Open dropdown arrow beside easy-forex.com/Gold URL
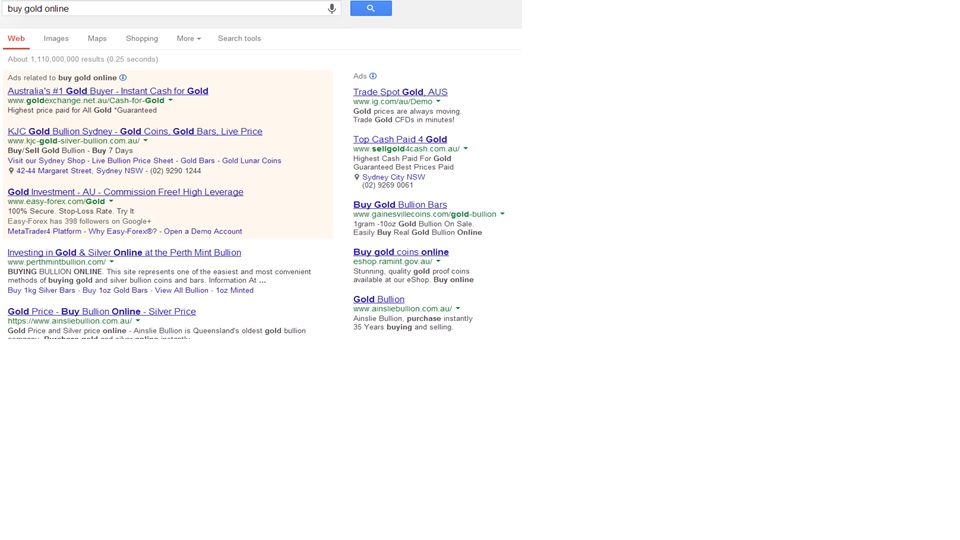This screenshot has height=540, width=960. [x=111, y=201]
